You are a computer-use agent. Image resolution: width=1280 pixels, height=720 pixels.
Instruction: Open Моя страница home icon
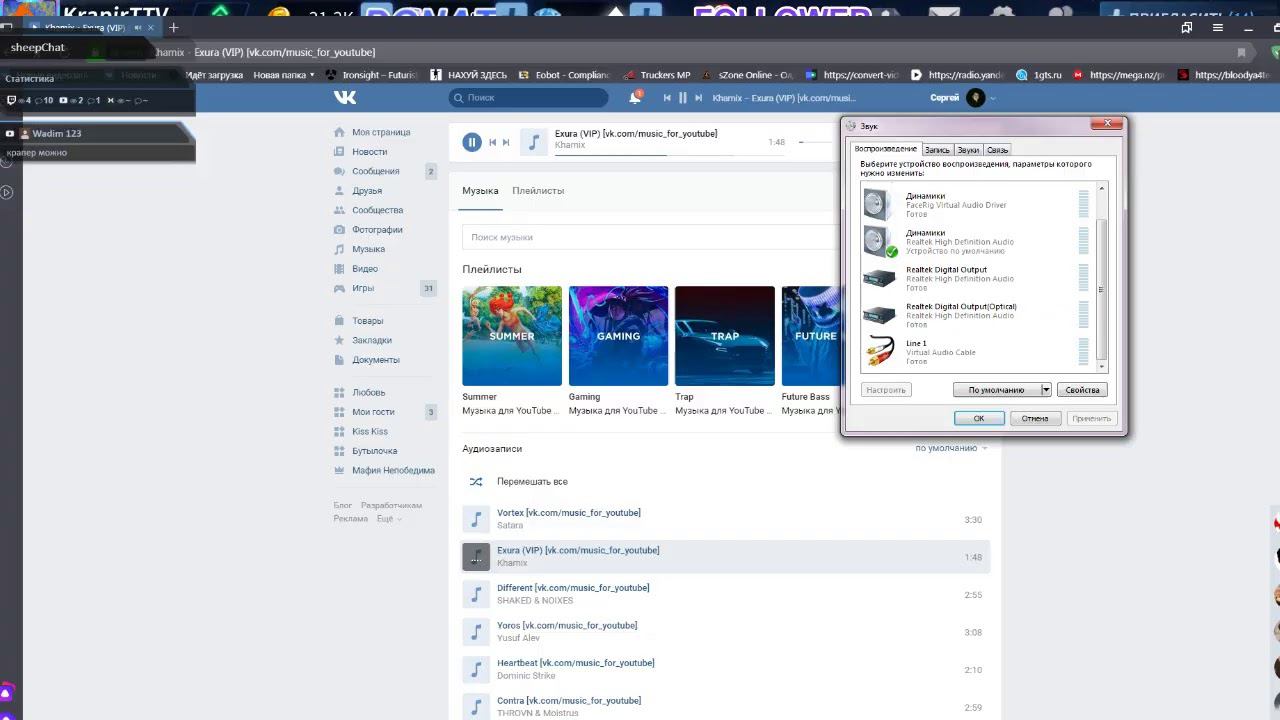pyautogui.click(x=340, y=132)
